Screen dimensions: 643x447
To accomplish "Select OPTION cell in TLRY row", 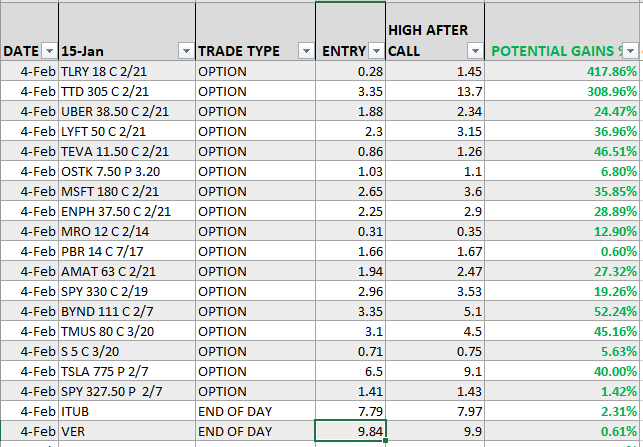I will (255, 71).
